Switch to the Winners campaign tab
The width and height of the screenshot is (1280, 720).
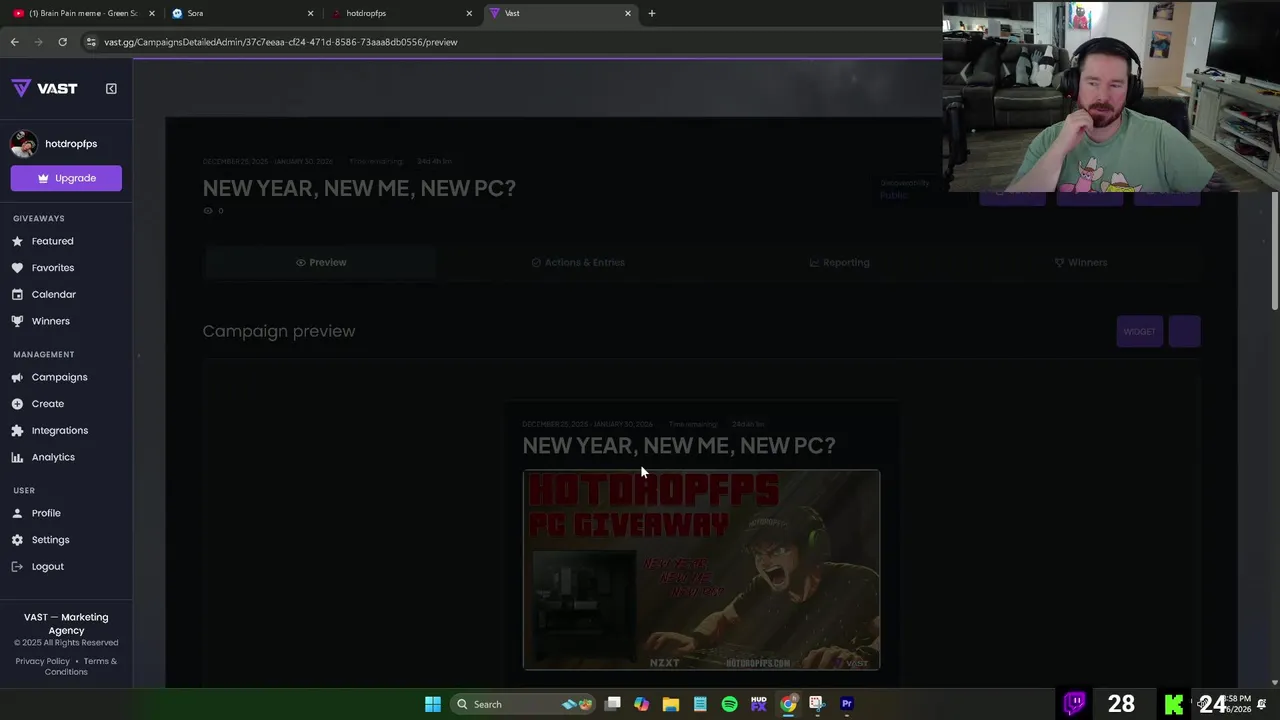1081,262
